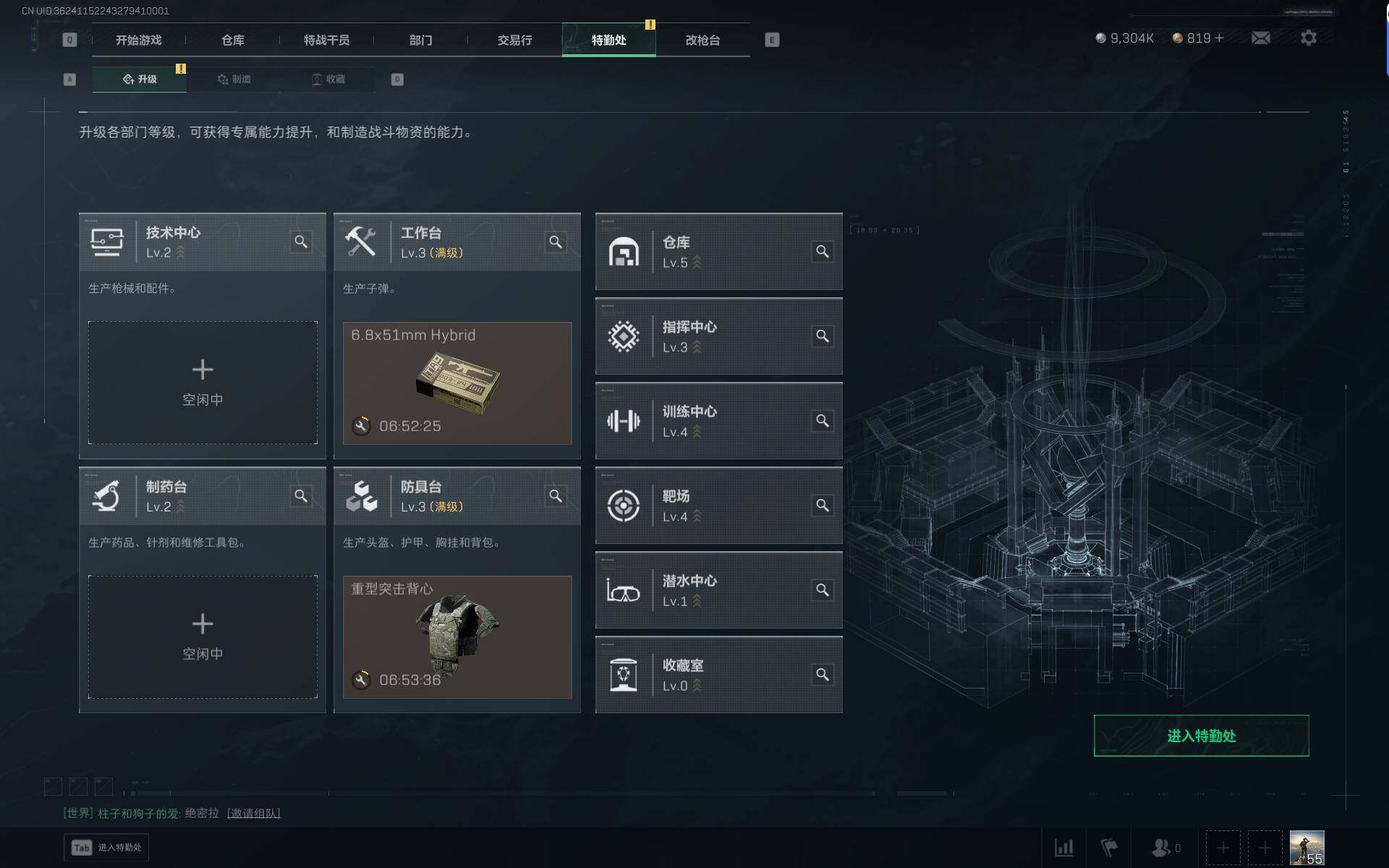The image size is (1389, 868).
Task: Click the player avatar thumbnail
Action: (1307, 848)
